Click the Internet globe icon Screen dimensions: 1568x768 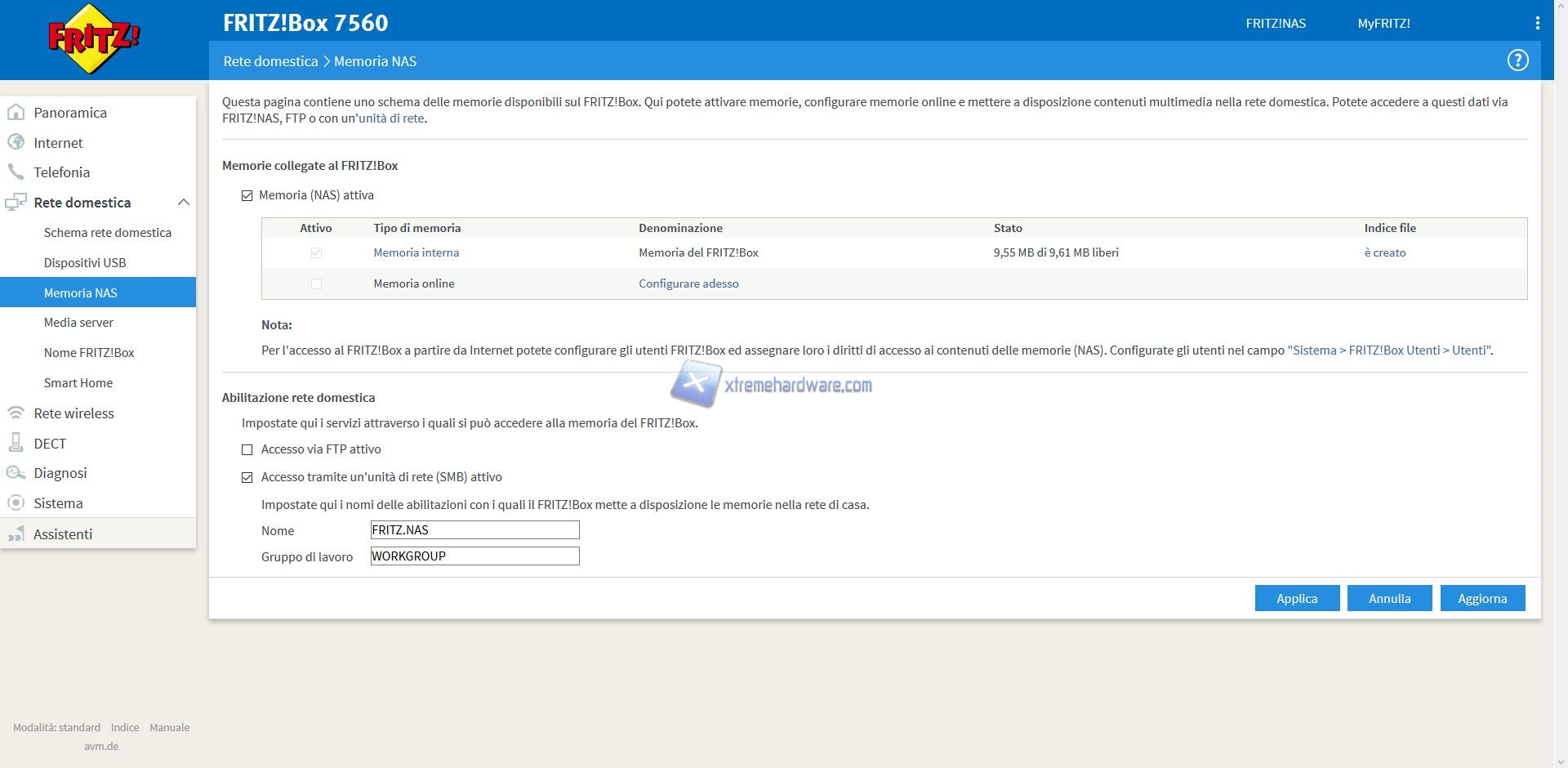[16, 143]
